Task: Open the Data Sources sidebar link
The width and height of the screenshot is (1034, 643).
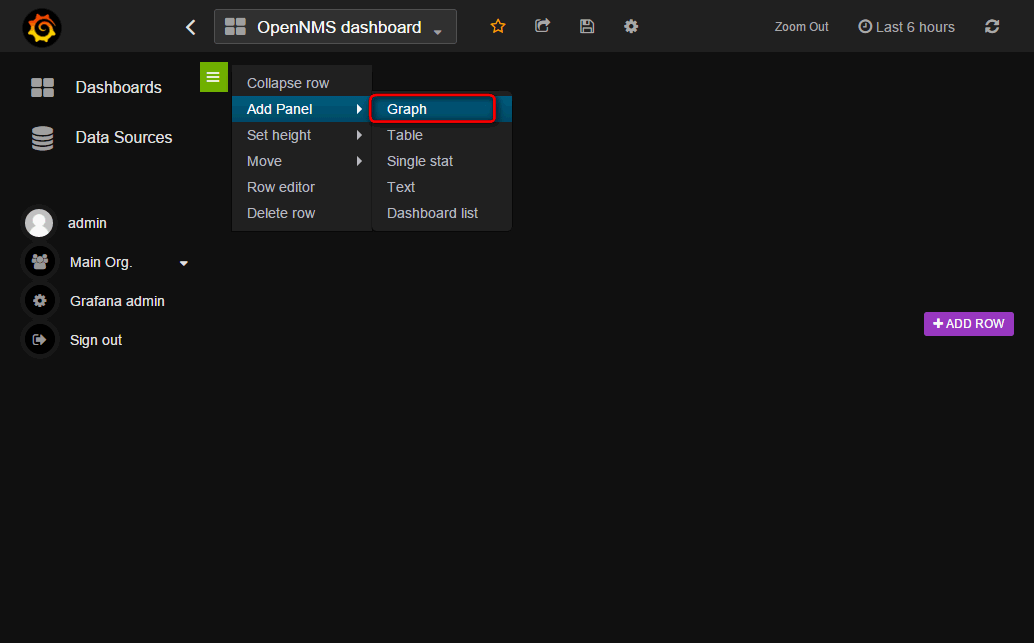Action: click(x=124, y=137)
